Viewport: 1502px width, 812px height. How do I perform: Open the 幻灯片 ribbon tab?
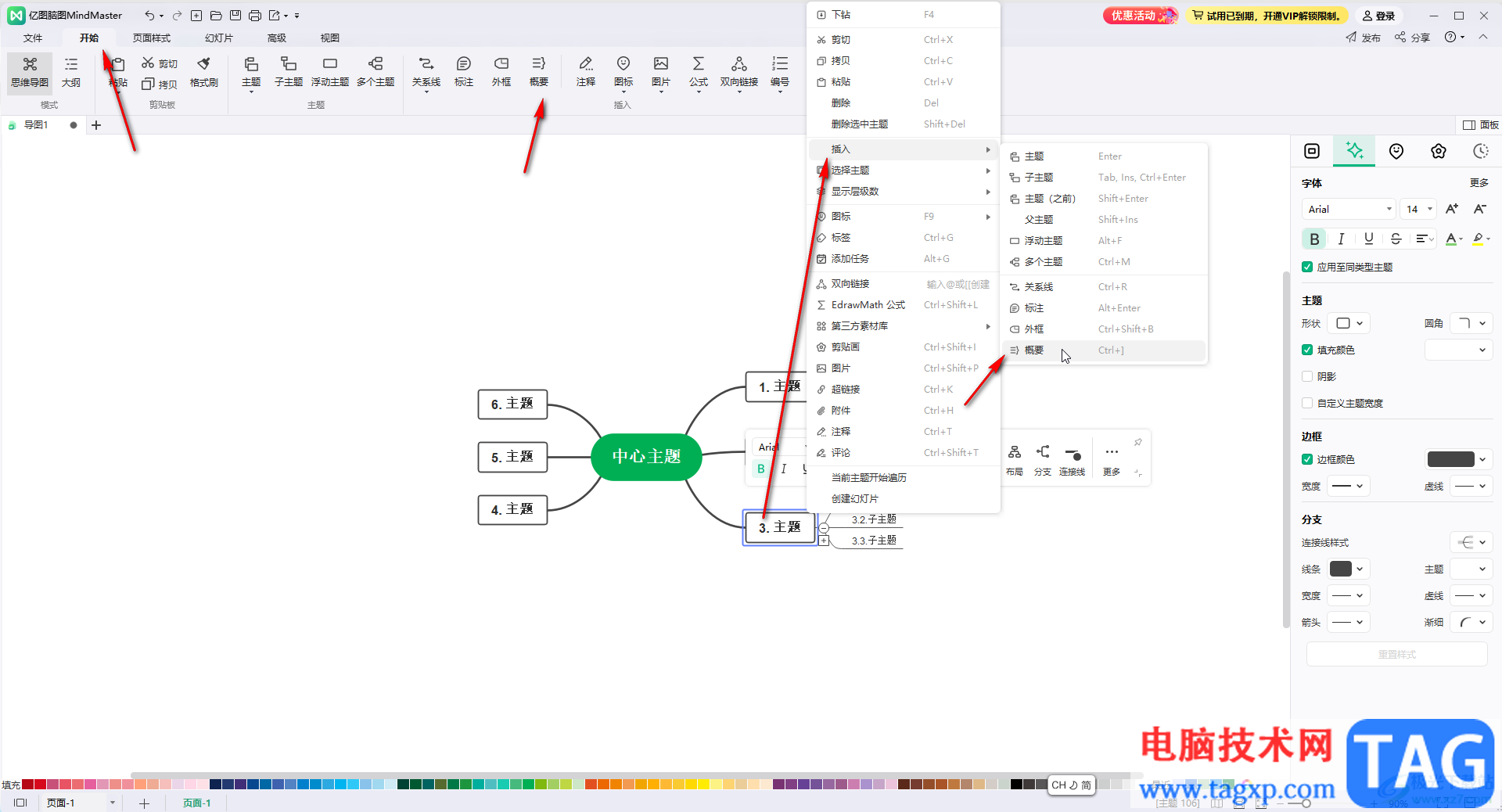point(219,38)
